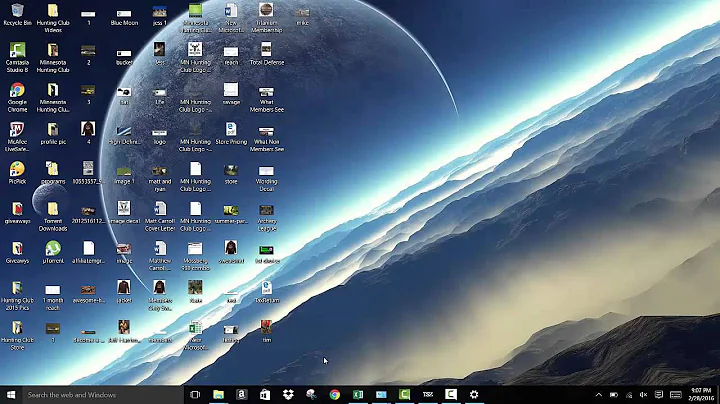Open the Hunting Club Videos folder
The width and height of the screenshot is (720, 404).
(x=53, y=18)
